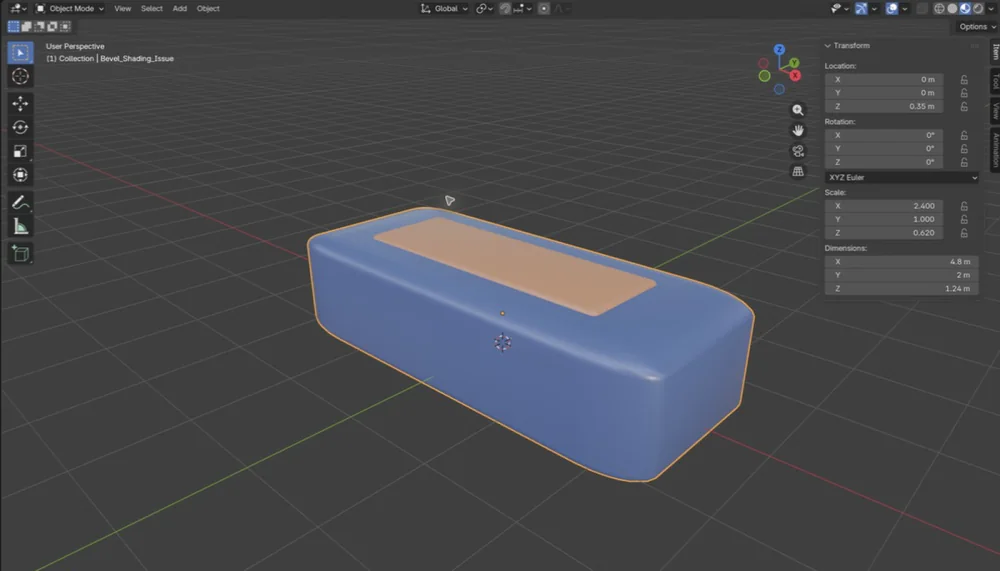Switch to the View sidebar tab
Image resolution: width=1000 pixels, height=571 pixels.
tap(995, 111)
